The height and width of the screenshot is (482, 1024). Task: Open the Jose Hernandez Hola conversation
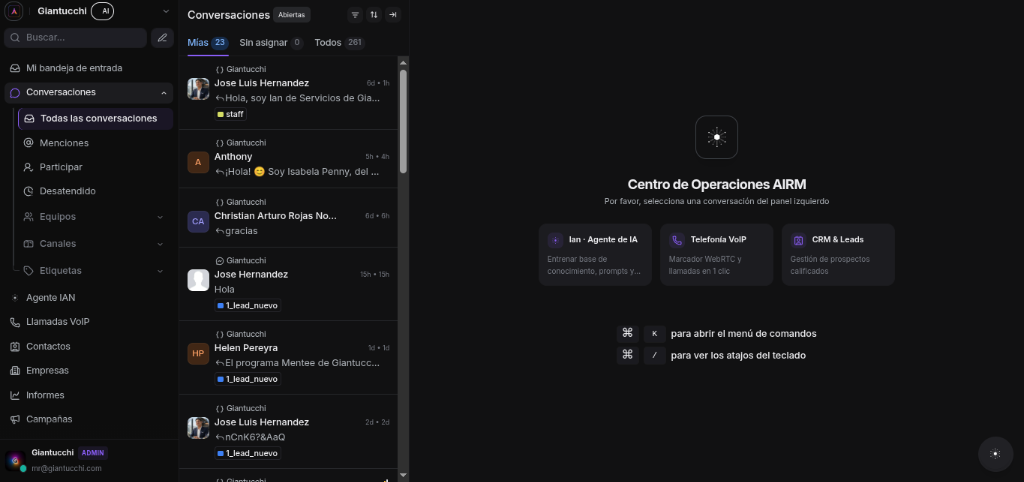(288, 284)
